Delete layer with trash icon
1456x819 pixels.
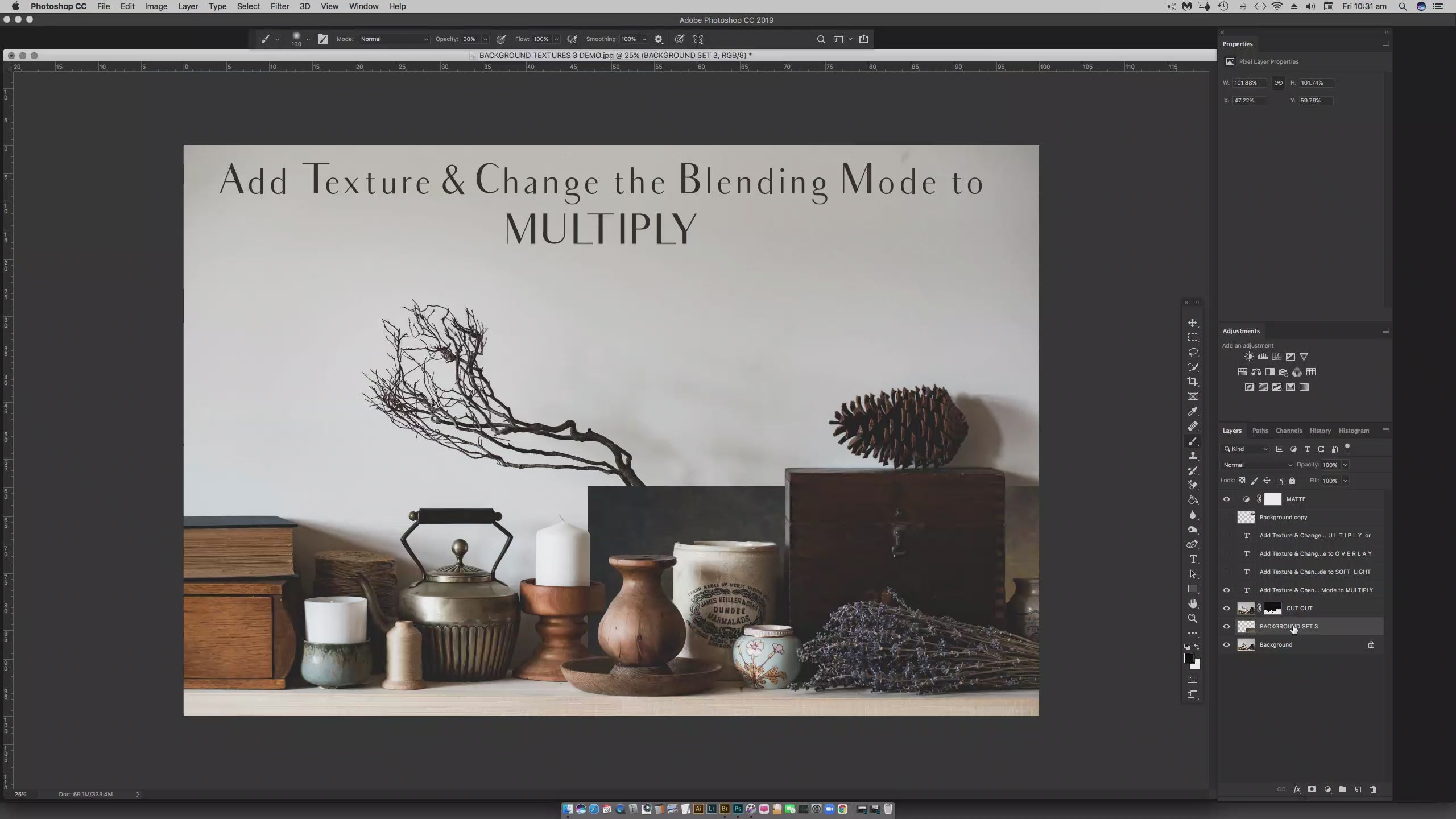pos(1373,789)
